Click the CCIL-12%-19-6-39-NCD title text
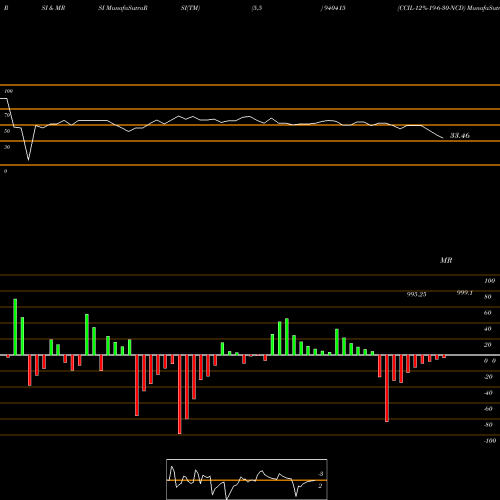This screenshot has width=500, height=500. 431,8
